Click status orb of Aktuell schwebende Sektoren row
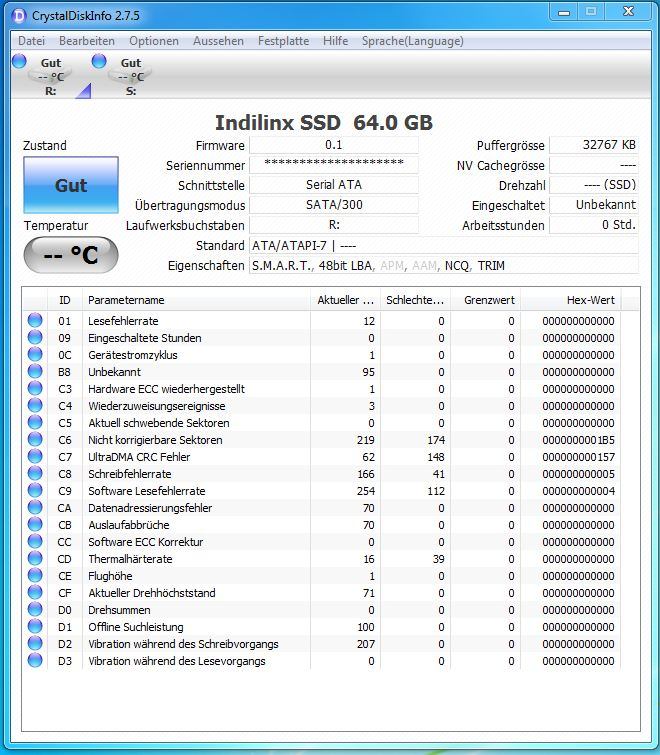Screen dimensions: 660x755 tap(35, 422)
